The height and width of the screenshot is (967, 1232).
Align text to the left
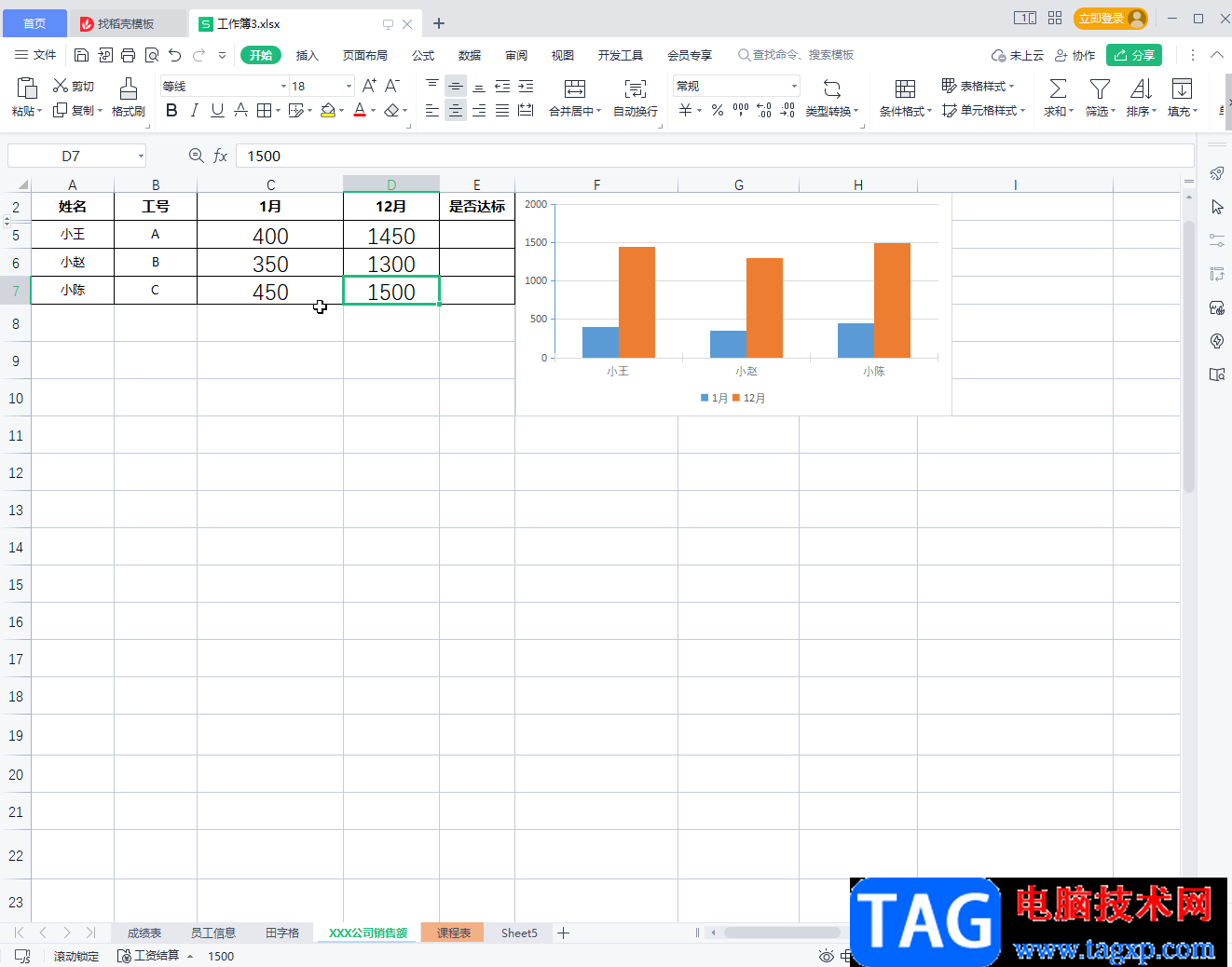click(x=431, y=111)
